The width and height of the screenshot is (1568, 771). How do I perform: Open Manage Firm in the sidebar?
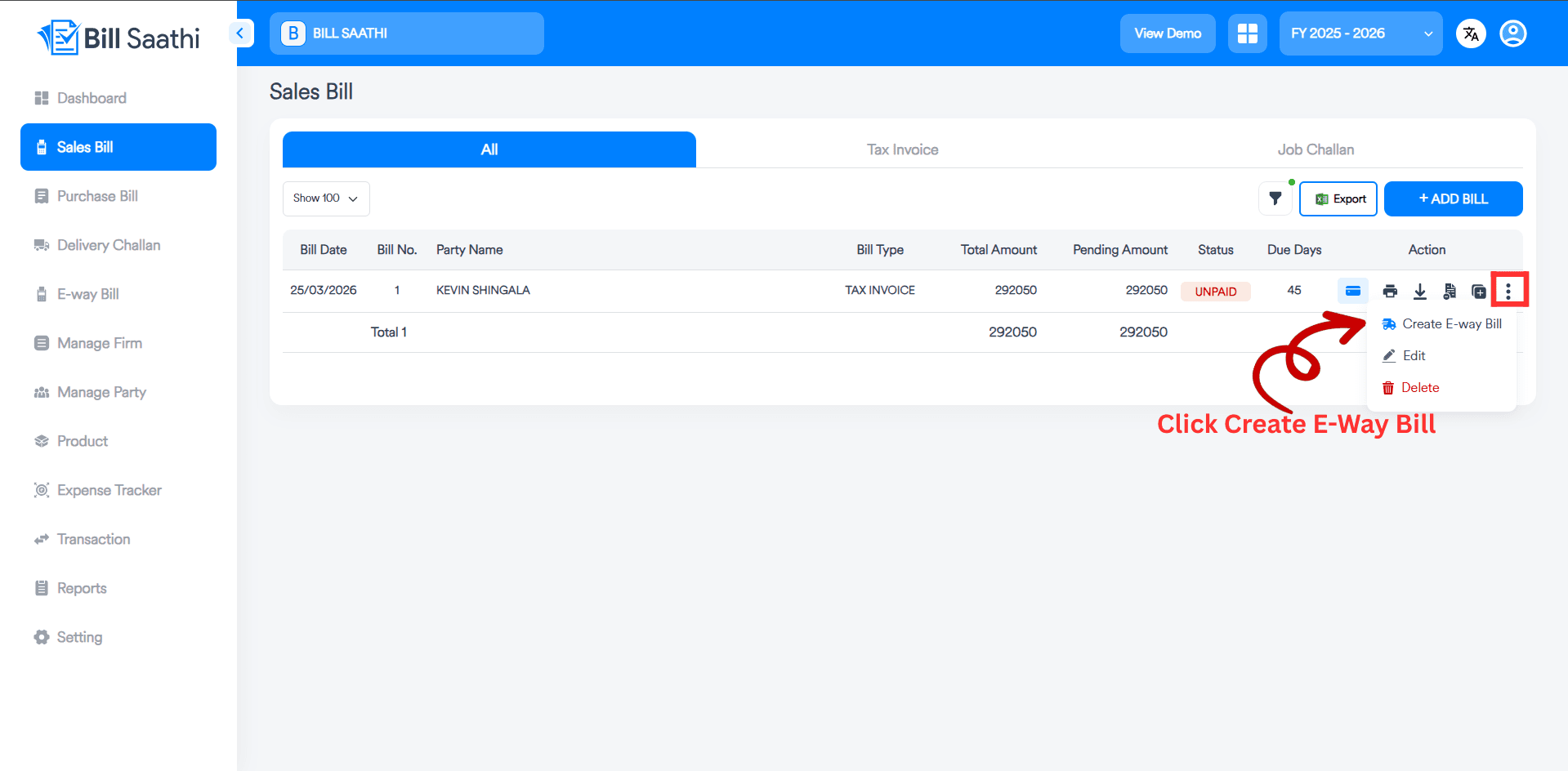click(x=118, y=343)
